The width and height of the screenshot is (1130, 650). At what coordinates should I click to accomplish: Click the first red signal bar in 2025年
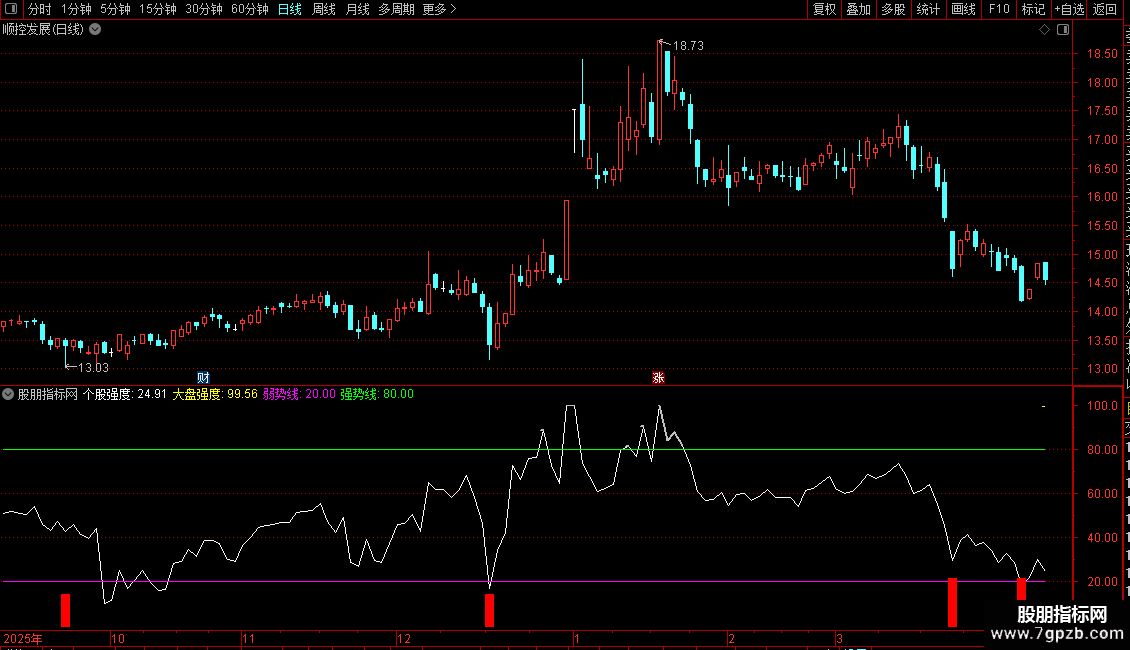(x=66, y=610)
